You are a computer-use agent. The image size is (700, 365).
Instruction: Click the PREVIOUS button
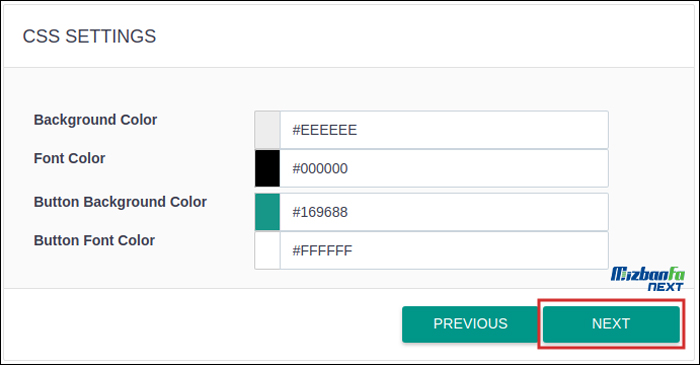[470, 324]
